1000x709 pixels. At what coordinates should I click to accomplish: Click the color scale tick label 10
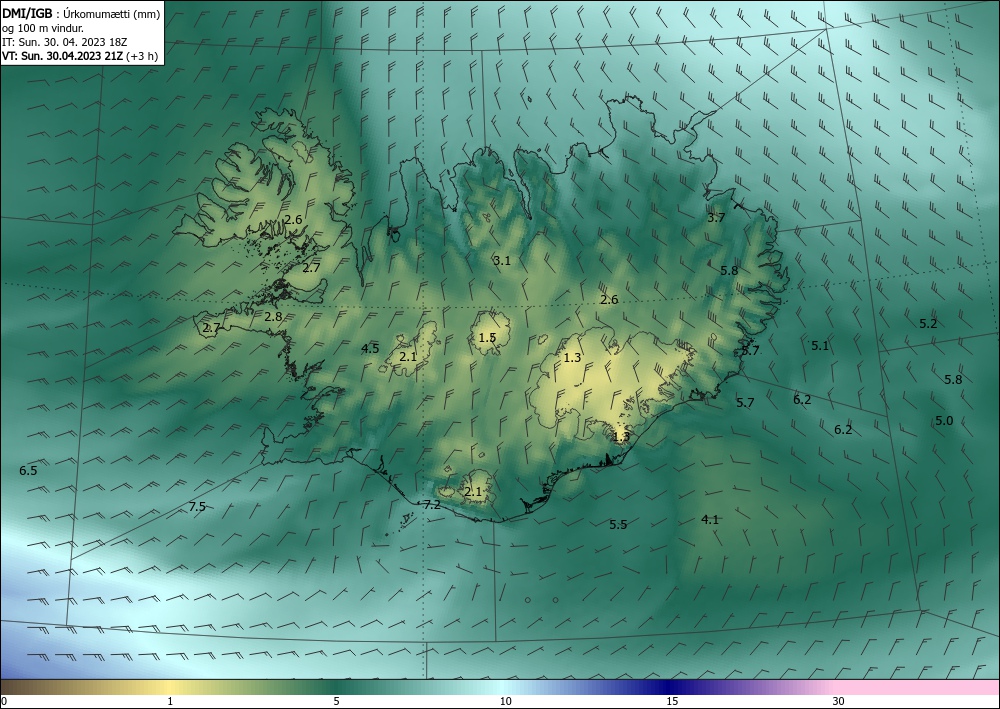pos(506,701)
